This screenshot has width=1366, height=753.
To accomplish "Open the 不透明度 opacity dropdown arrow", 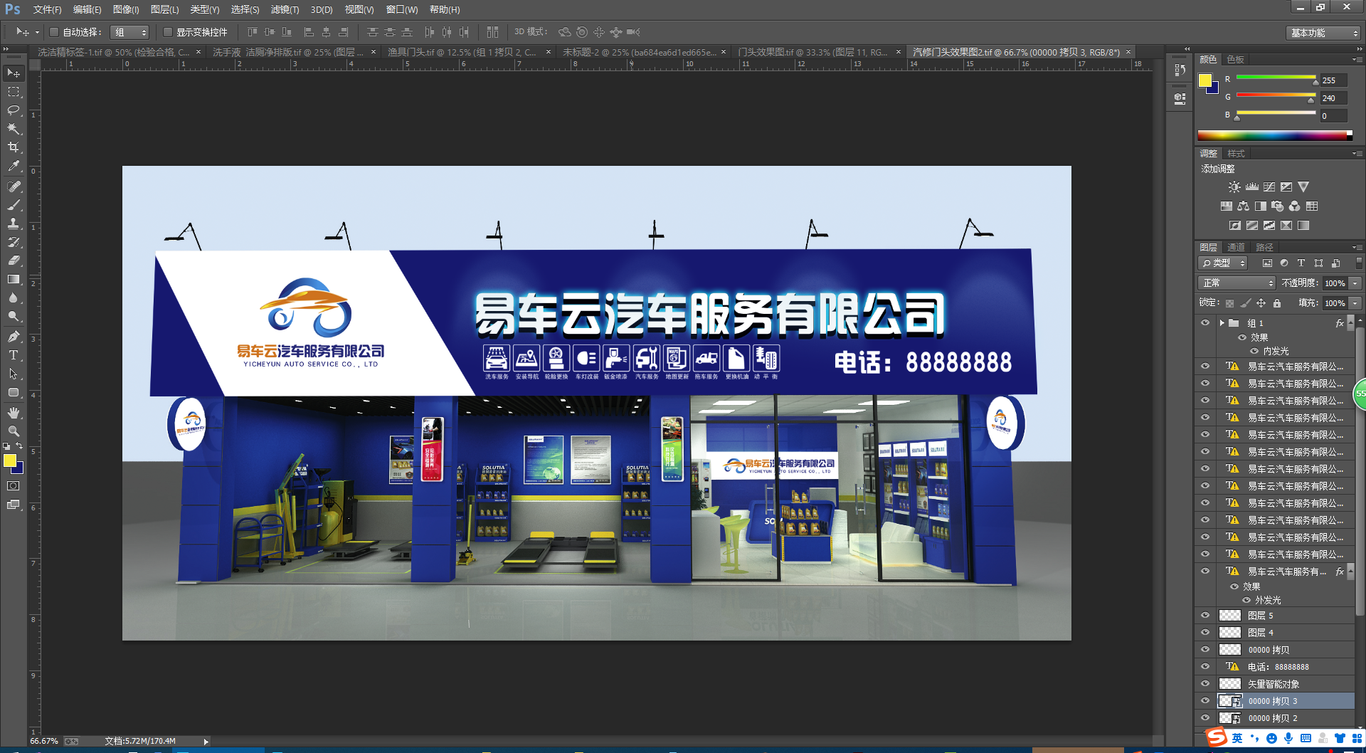I will point(1355,284).
